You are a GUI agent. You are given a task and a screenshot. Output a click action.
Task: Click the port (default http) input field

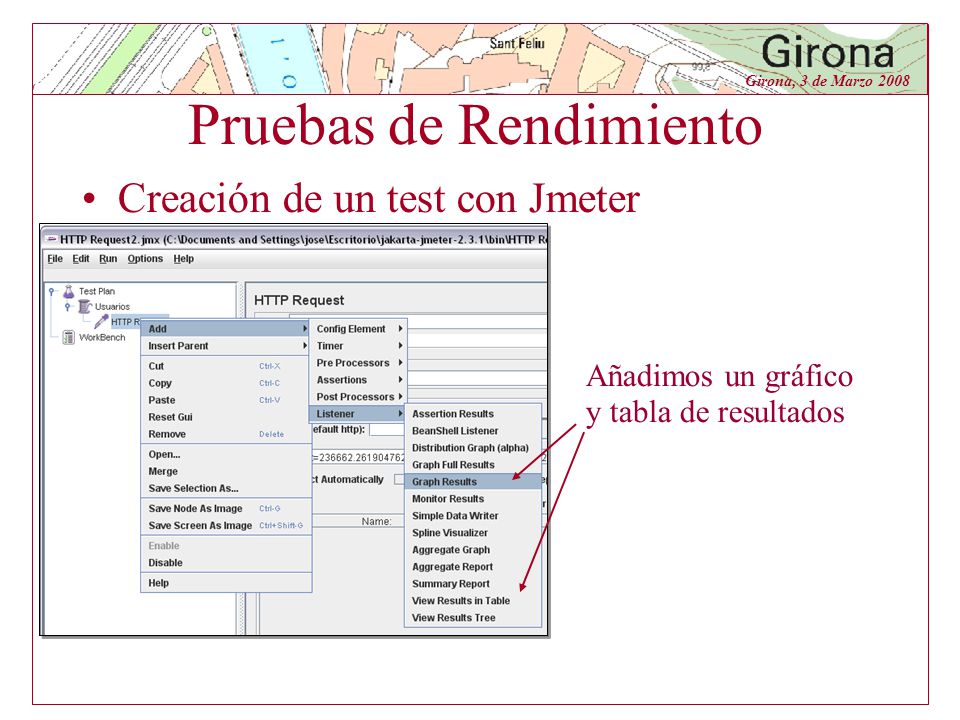(387, 430)
